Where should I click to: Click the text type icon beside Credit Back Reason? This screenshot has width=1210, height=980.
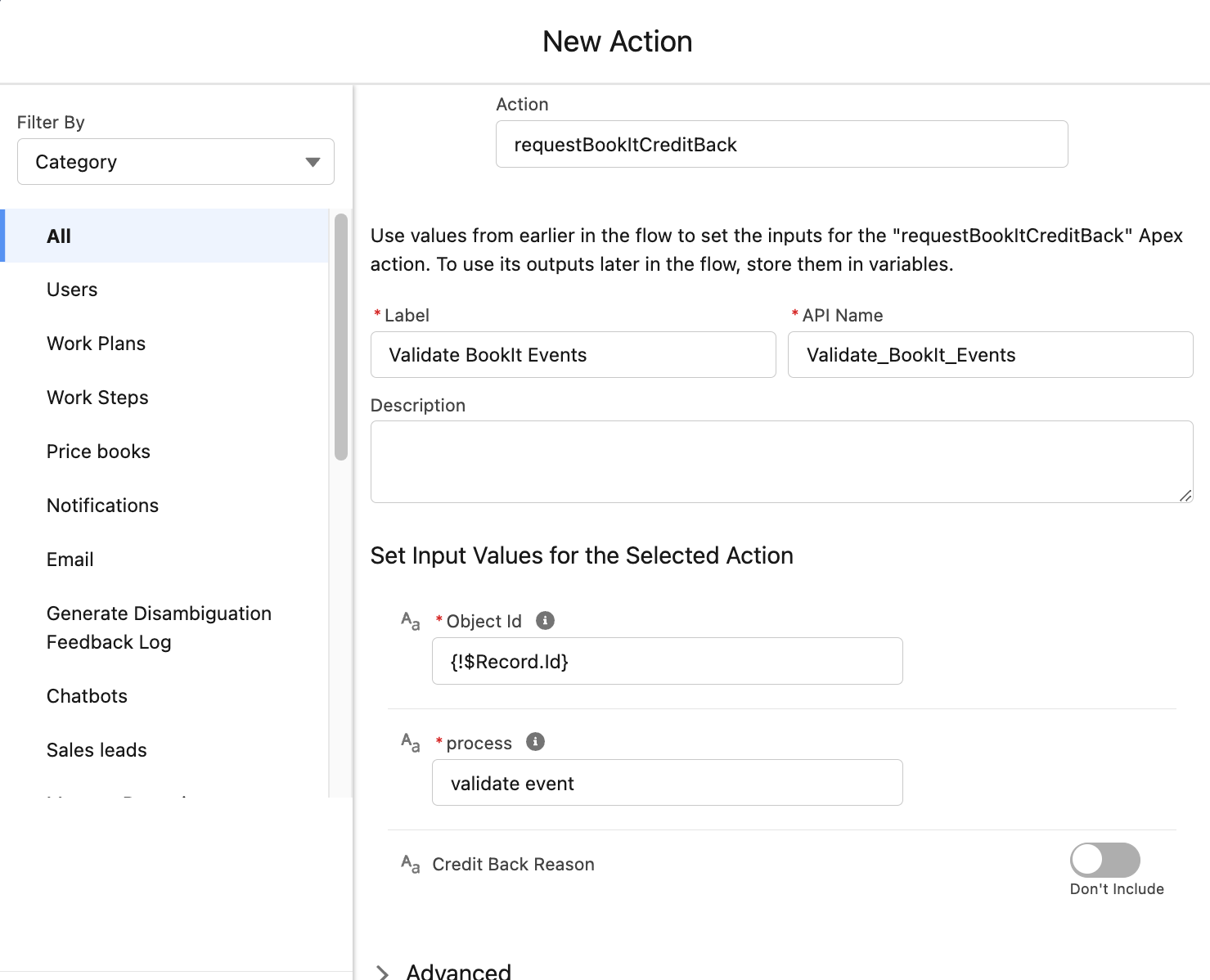click(x=410, y=864)
